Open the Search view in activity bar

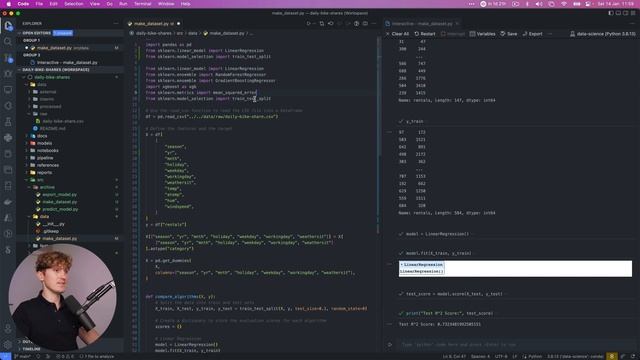tap(8, 42)
